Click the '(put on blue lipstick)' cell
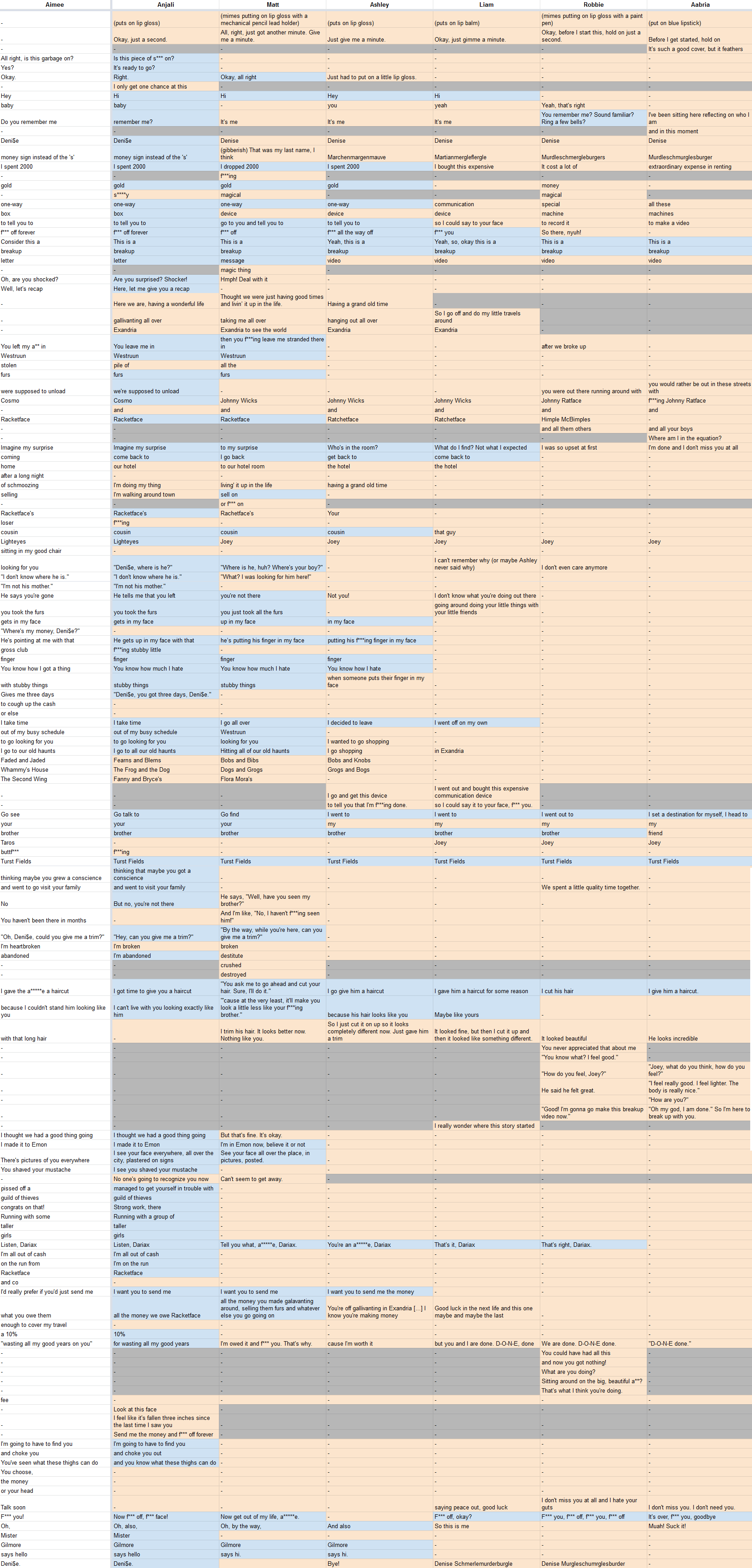This screenshot has height=1568, width=752. [x=700, y=20]
